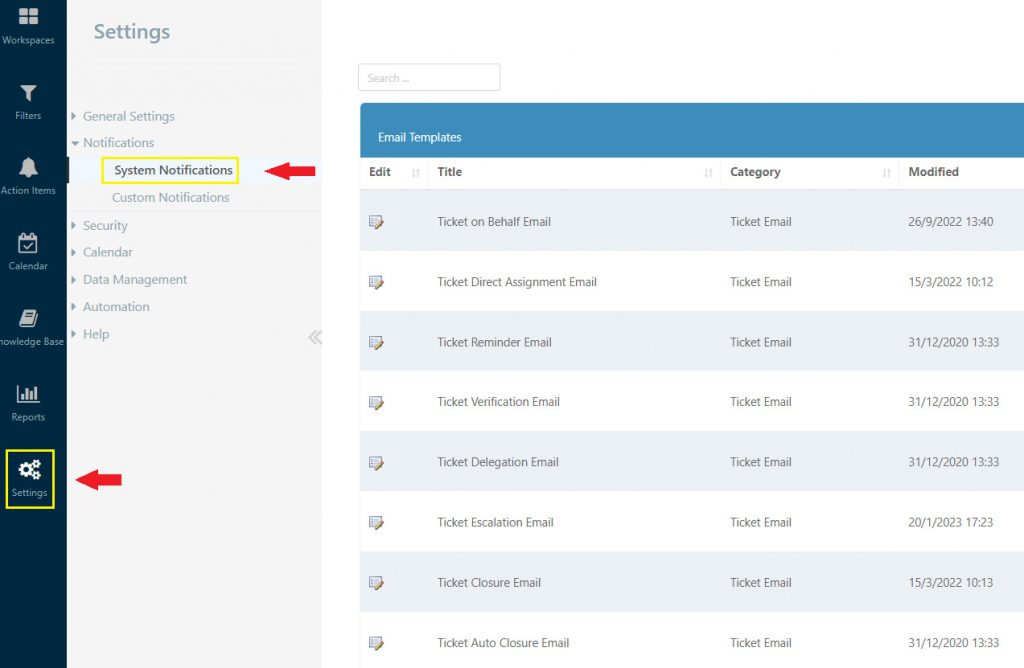This screenshot has height=668, width=1024.
Task: Click the Settings page heading
Action: point(132,31)
